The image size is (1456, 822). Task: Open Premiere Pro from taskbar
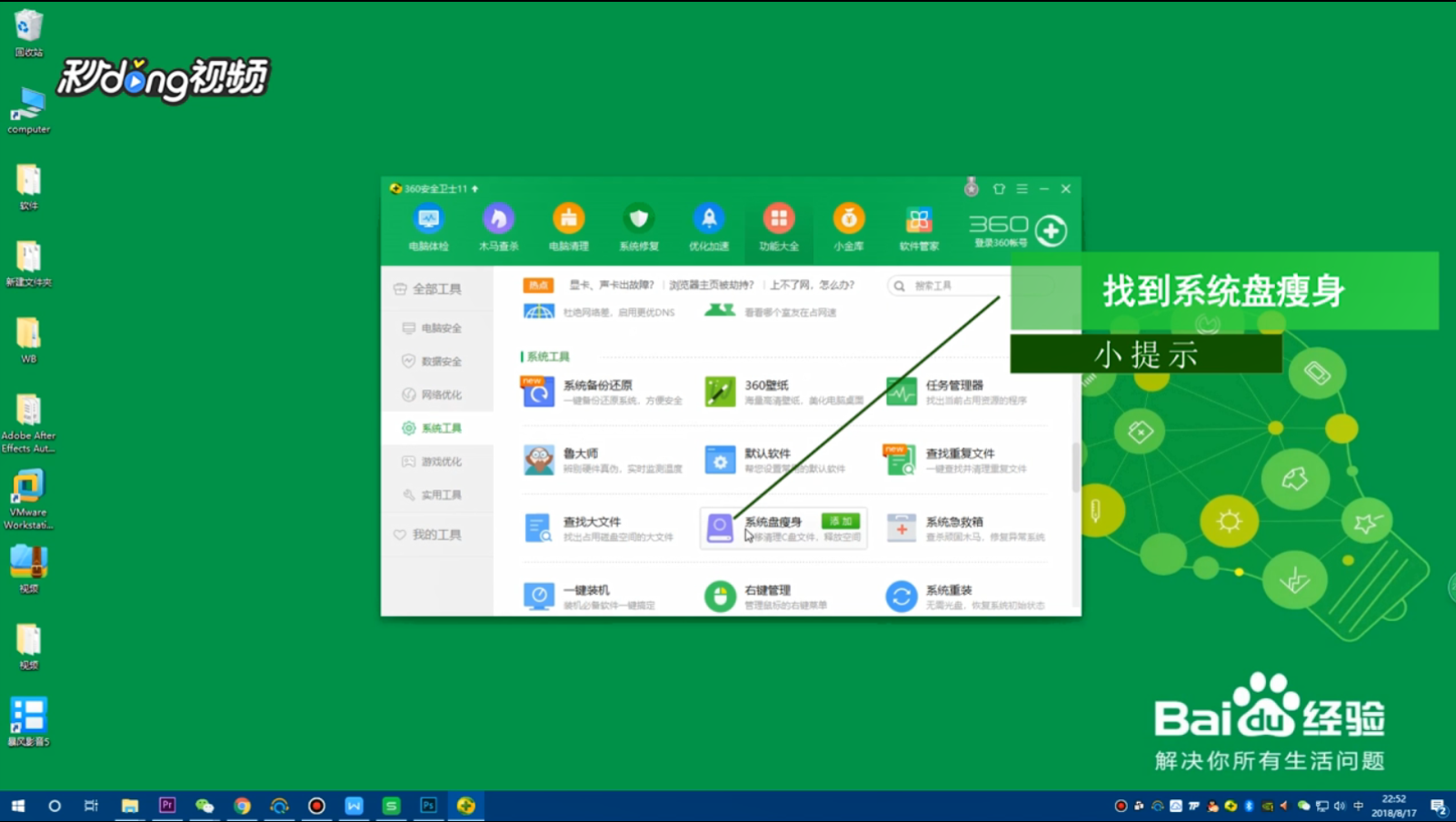pos(167,806)
